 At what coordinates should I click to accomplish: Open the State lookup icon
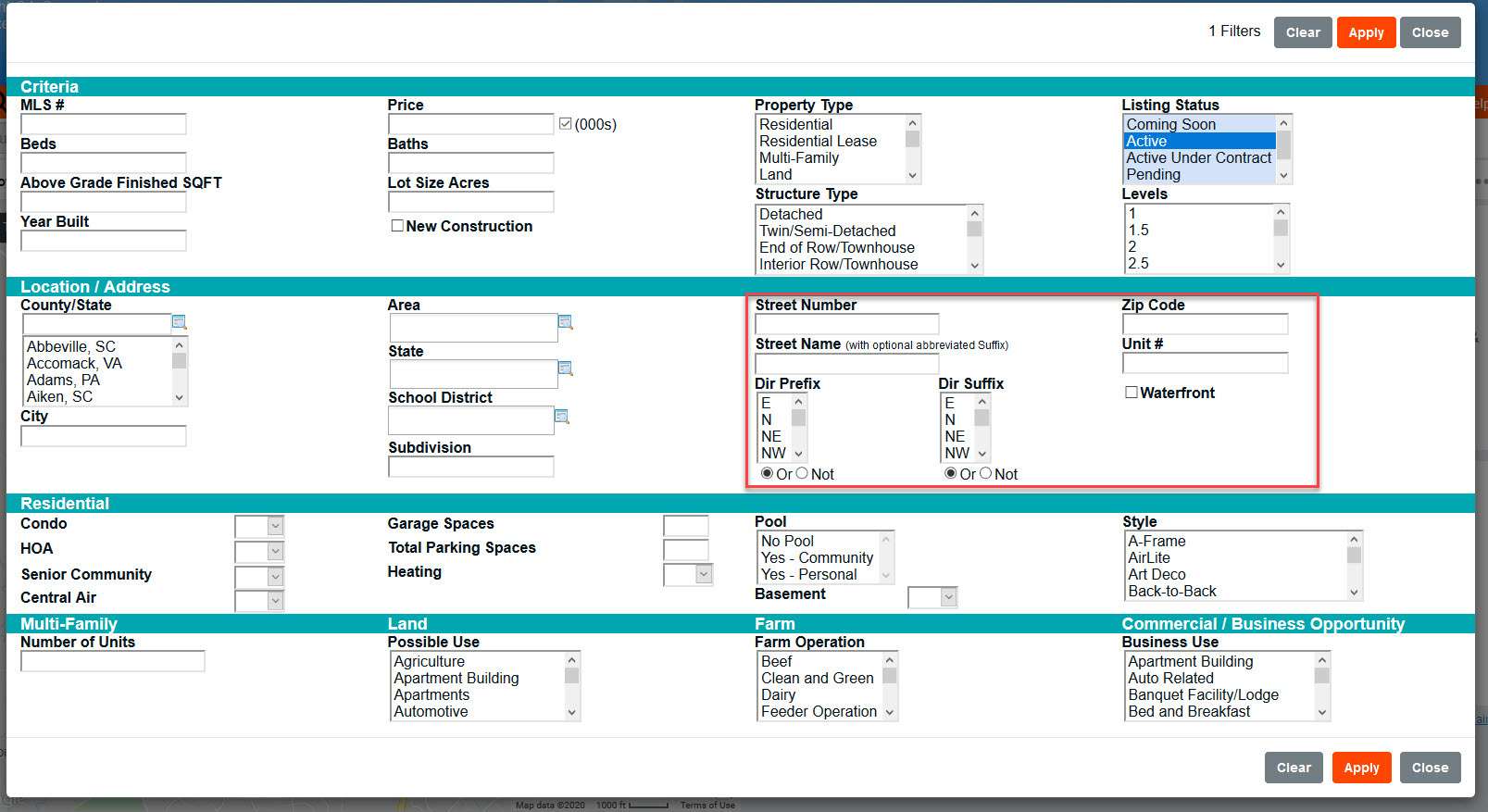click(566, 369)
